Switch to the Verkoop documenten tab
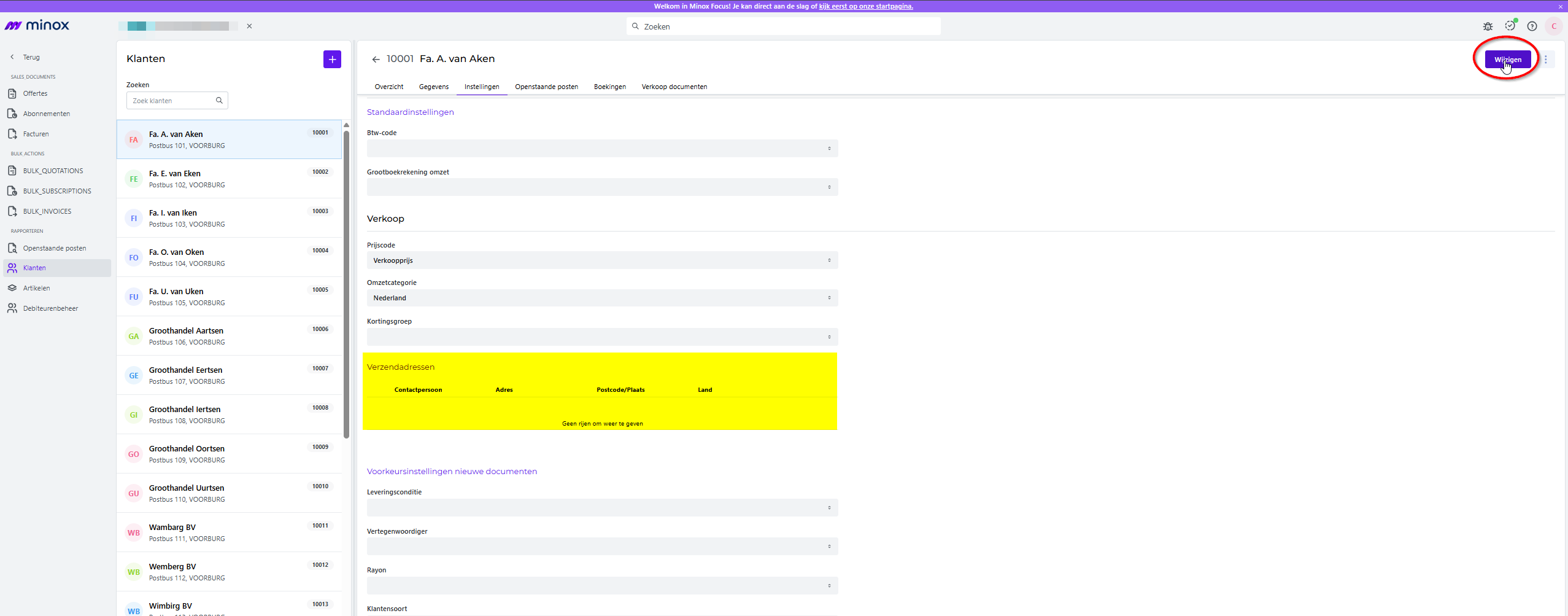Image resolution: width=1568 pixels, height=616 pixels. coord(674,87)
